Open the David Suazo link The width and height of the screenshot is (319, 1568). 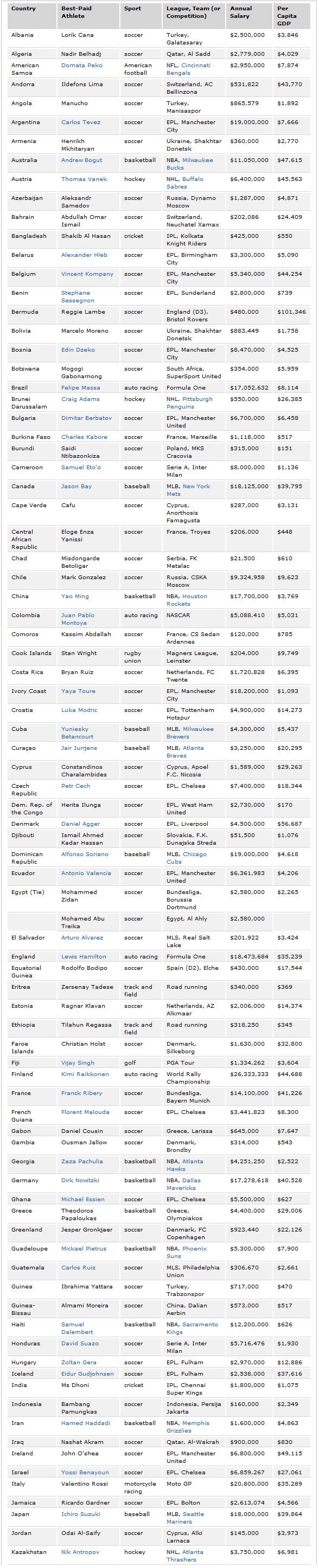point(80,1343)
